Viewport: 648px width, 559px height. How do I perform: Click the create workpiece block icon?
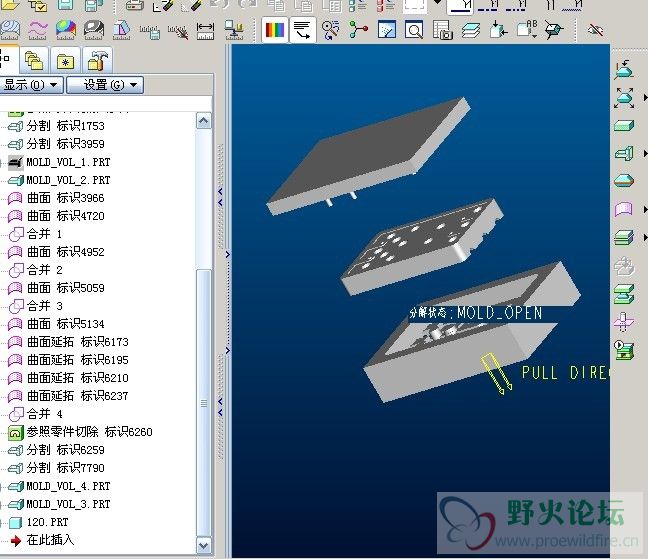tap(624, 125)
